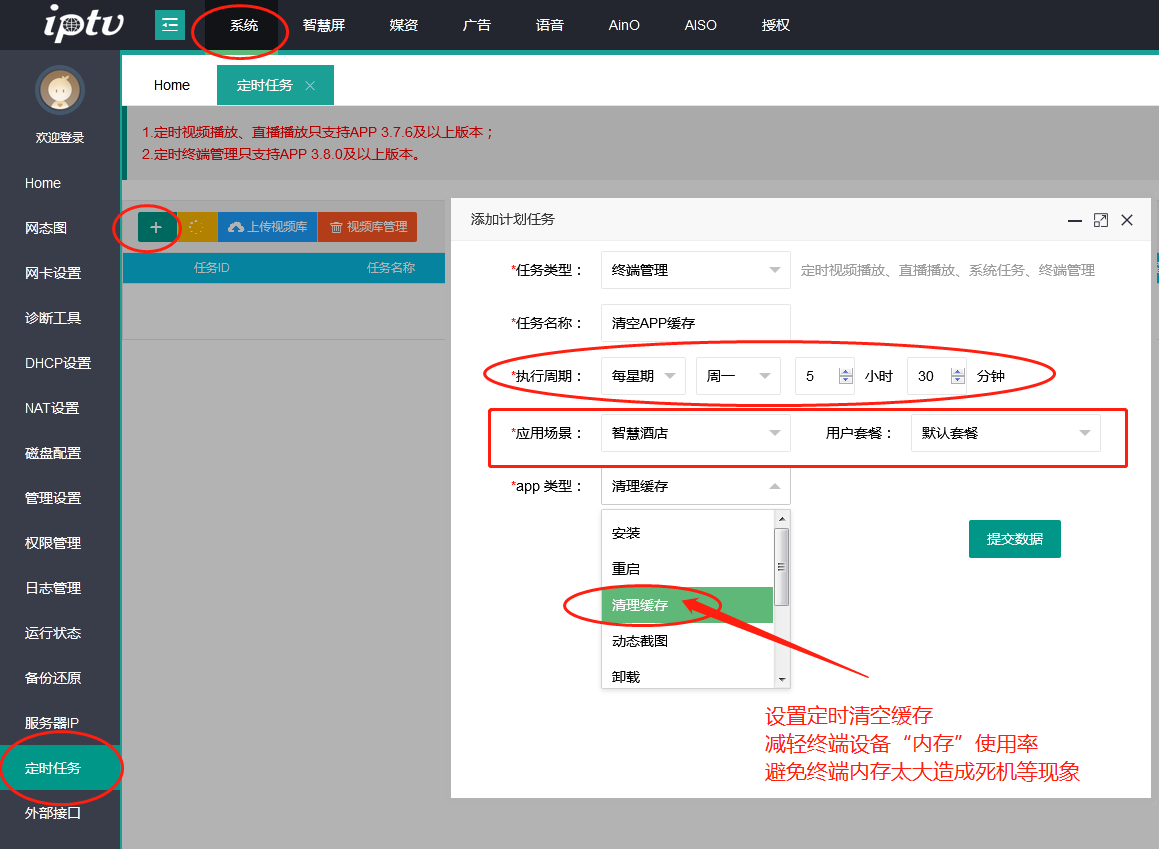This screenshot has height=849, width=1159.
Task: Click the user avatar in sidebar
Action: 60,92
